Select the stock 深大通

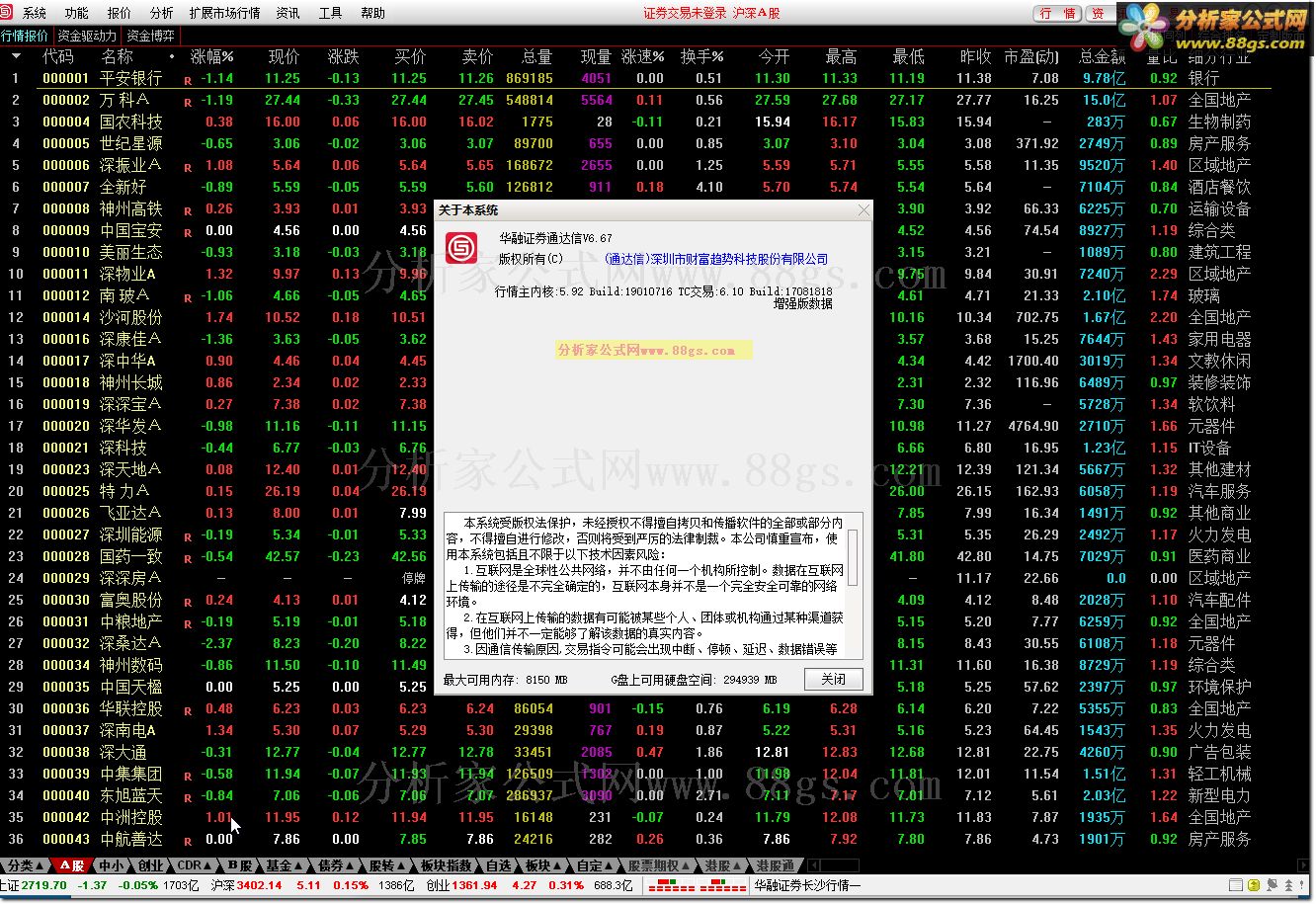pos(123,752)
